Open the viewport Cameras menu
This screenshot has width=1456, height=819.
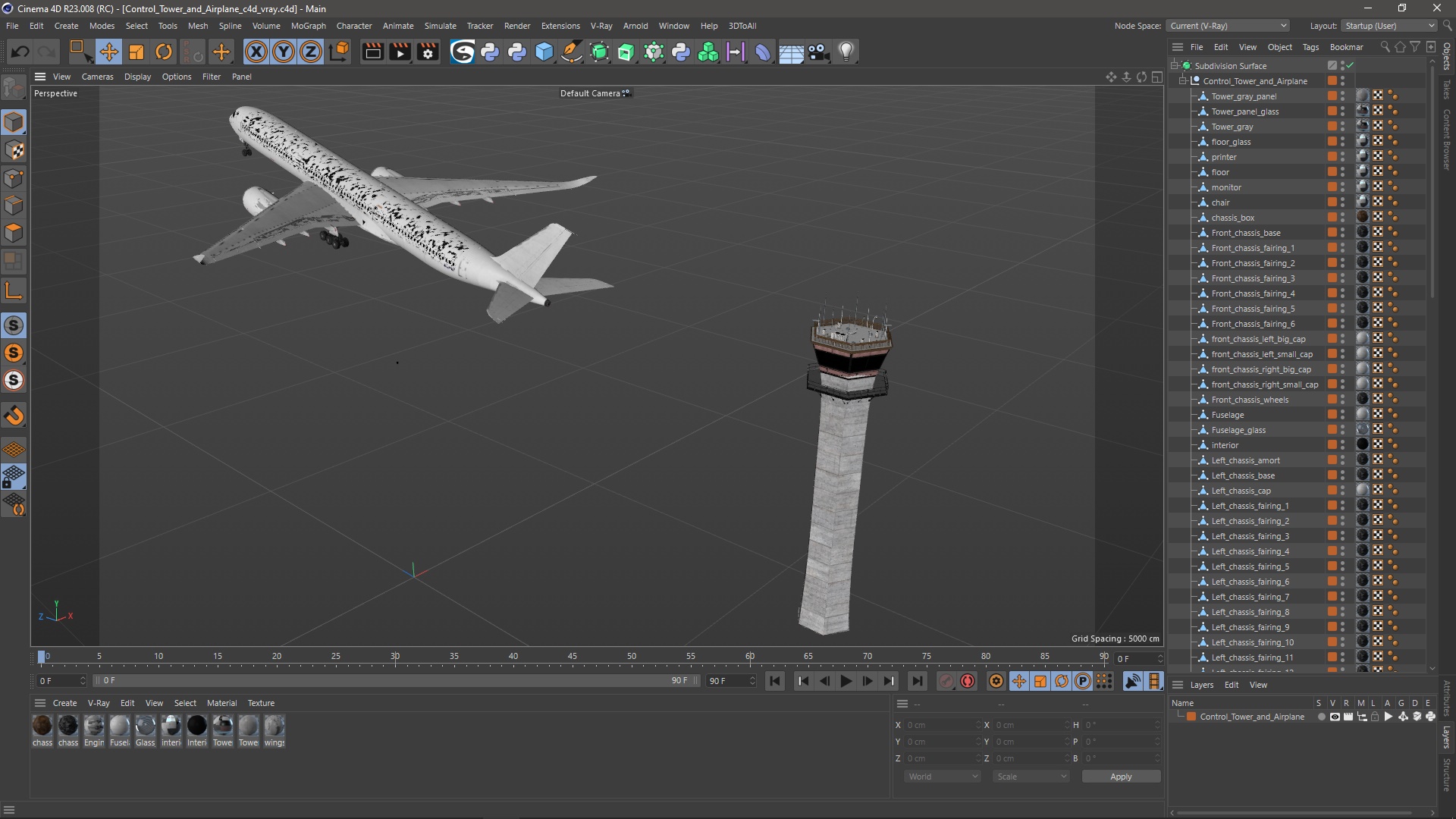pos(97,77)
